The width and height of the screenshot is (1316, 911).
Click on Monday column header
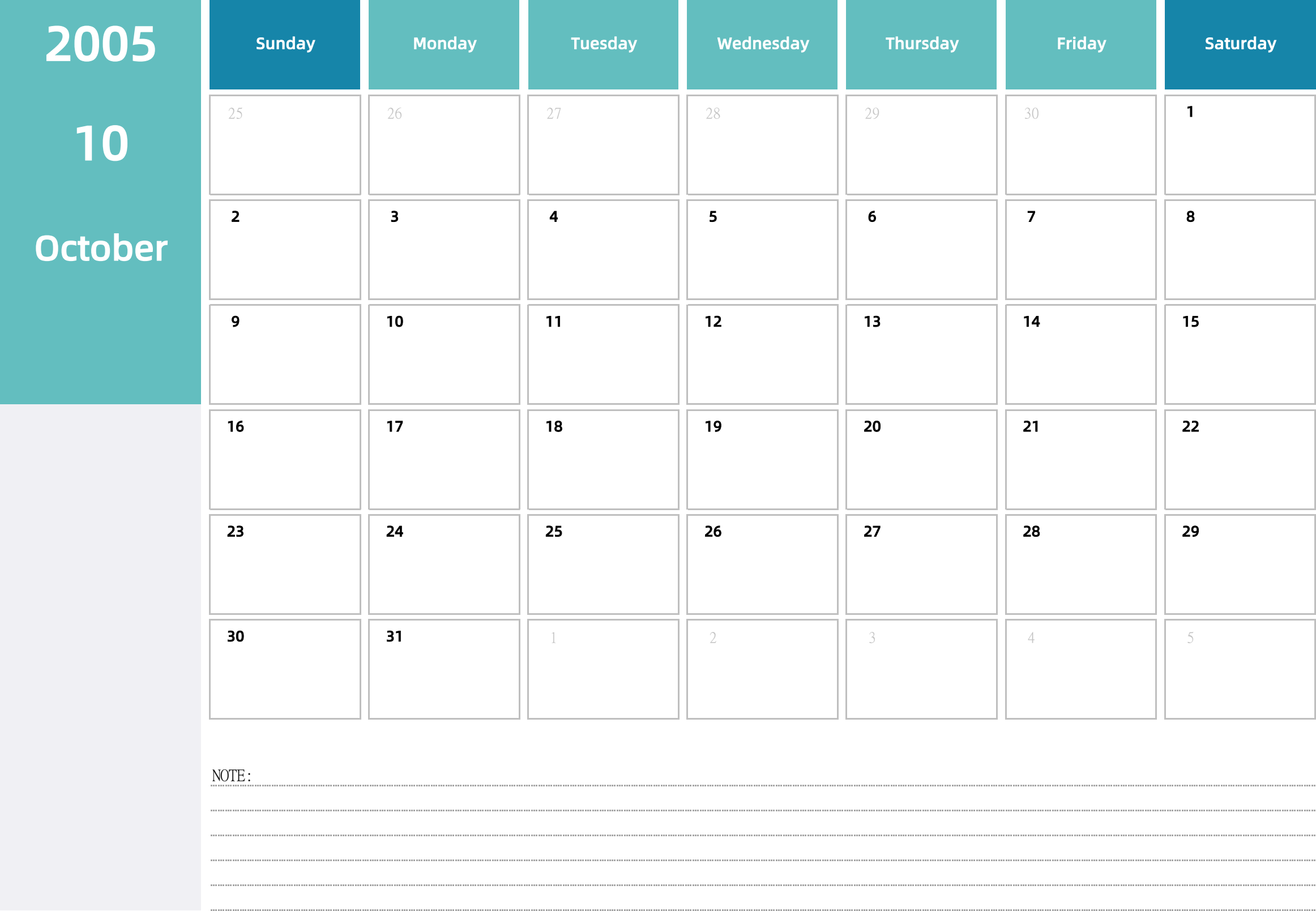click(x=445, y=40)
